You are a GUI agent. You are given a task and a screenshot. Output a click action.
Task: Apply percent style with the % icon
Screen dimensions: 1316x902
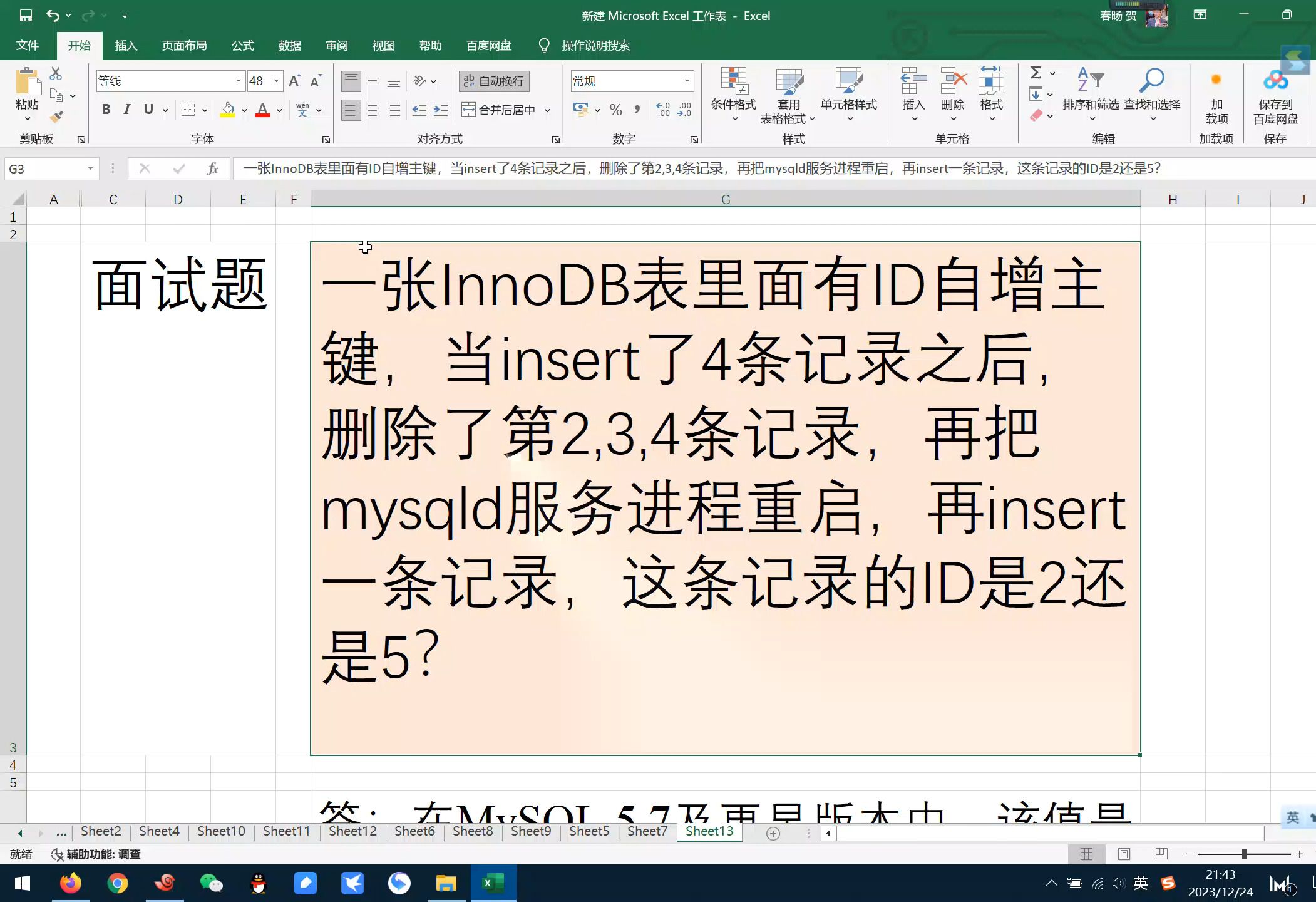(x=616, y=110)
